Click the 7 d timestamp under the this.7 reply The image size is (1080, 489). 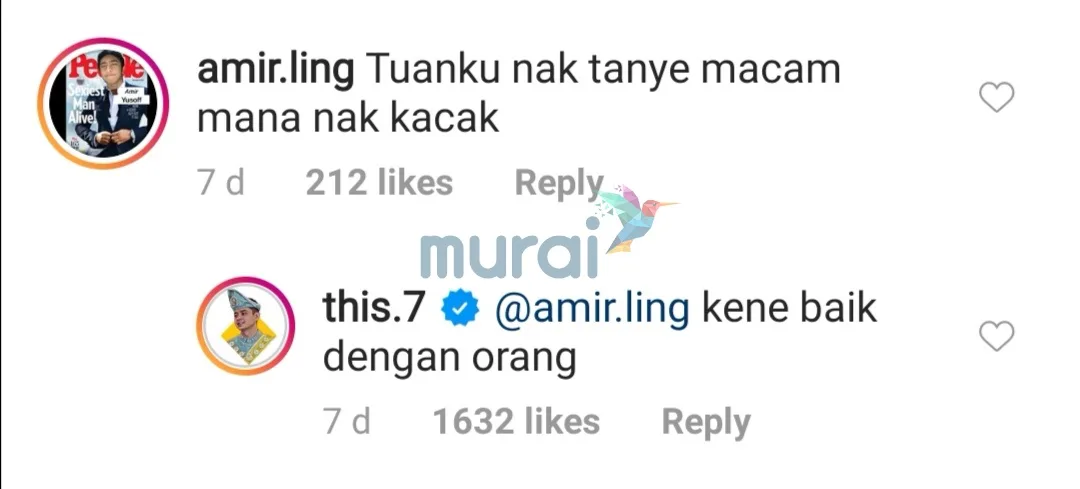click(347, 422)
